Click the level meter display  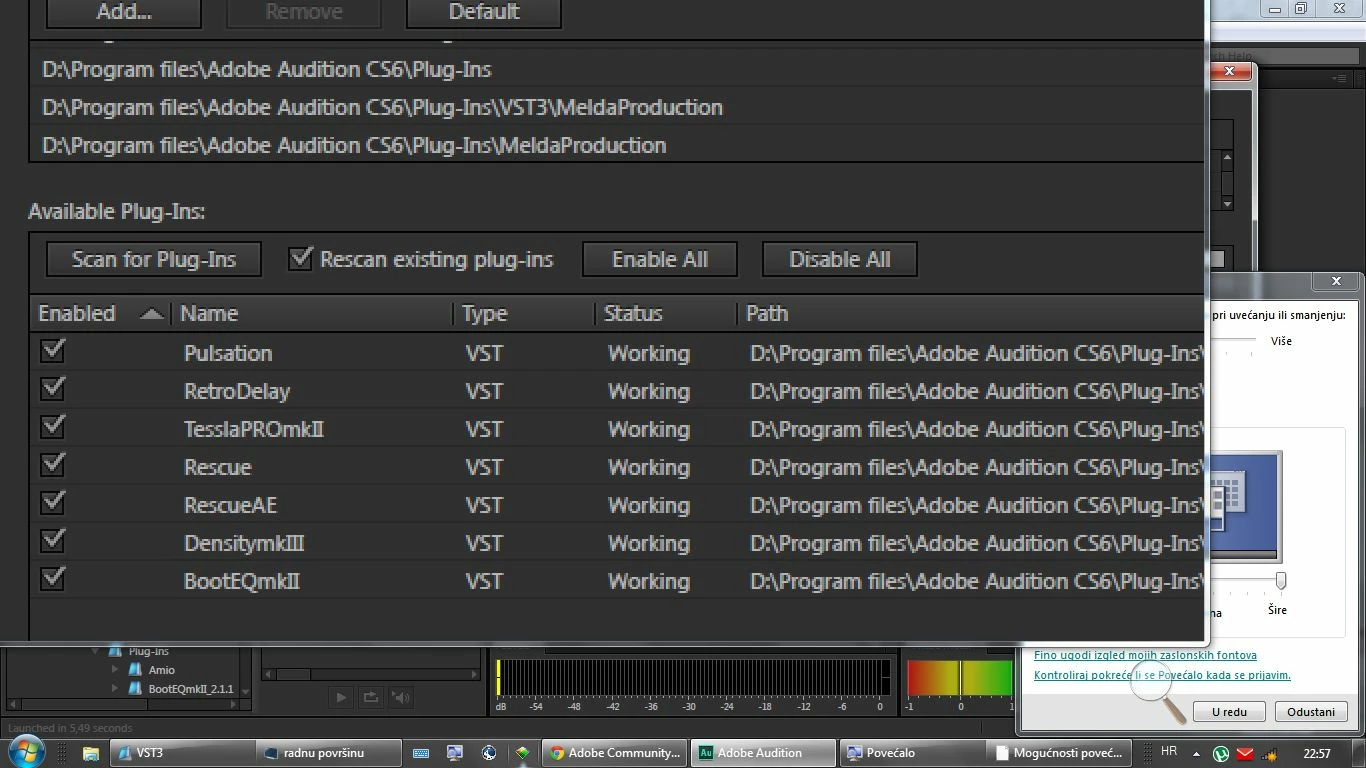point(692,677)
